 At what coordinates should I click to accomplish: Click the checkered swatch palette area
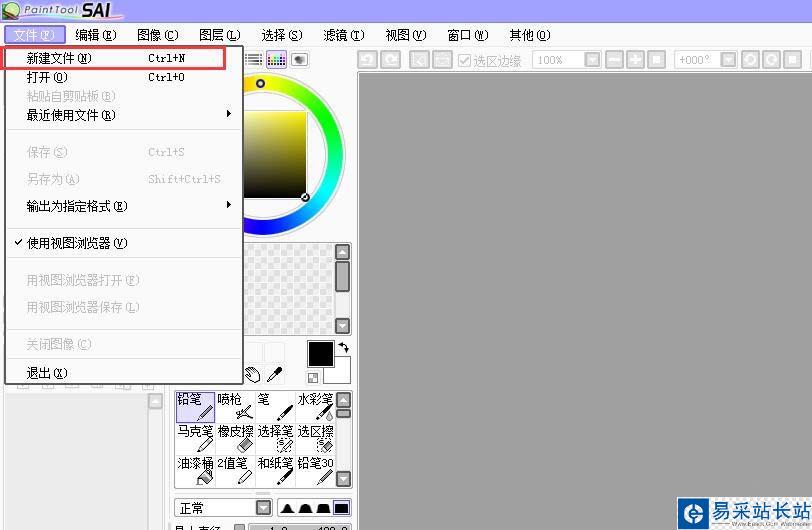(x=289, y=289)
